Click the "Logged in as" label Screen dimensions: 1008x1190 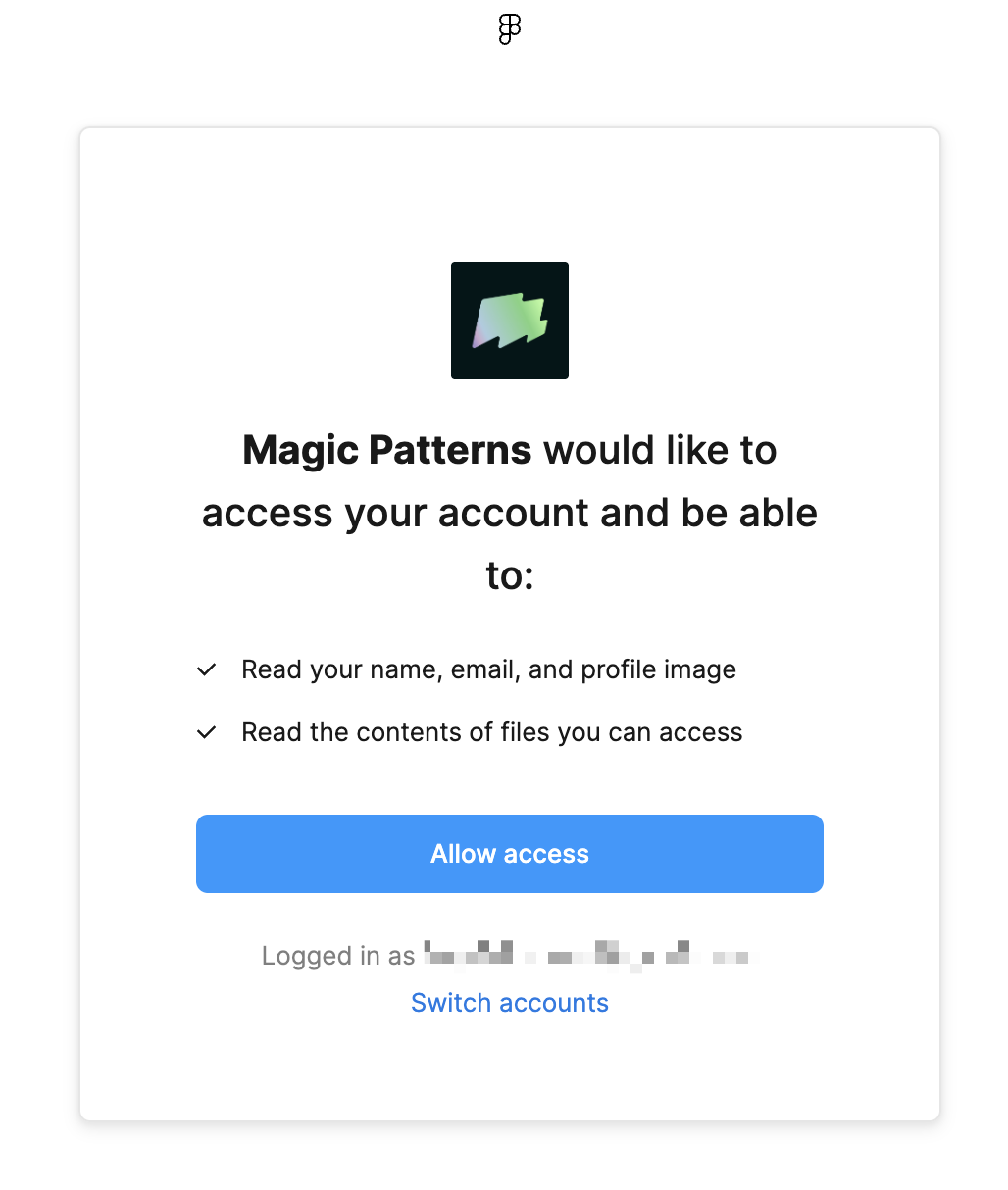click(x=338, y=956)
